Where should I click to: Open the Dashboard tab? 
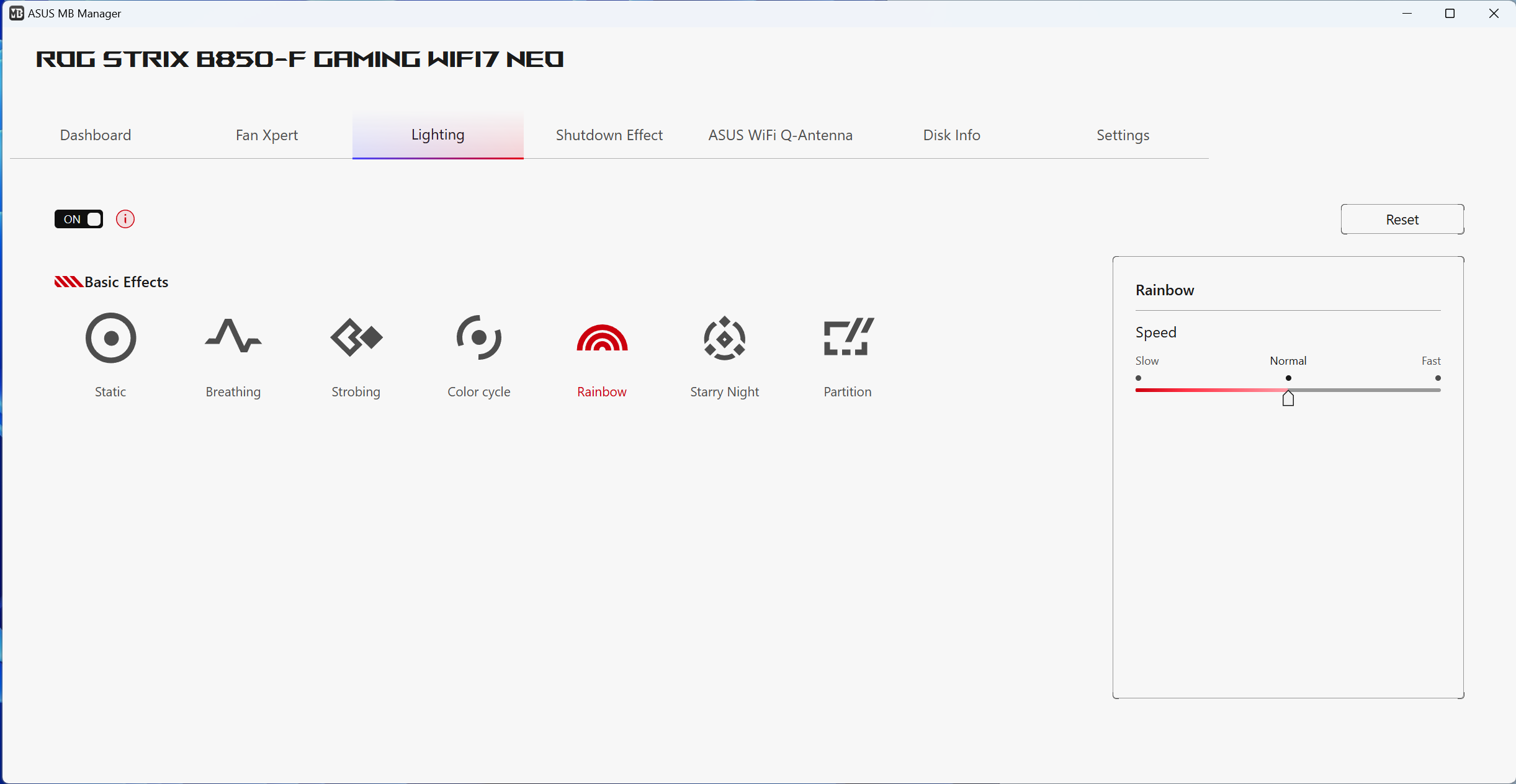coord(96,135)
